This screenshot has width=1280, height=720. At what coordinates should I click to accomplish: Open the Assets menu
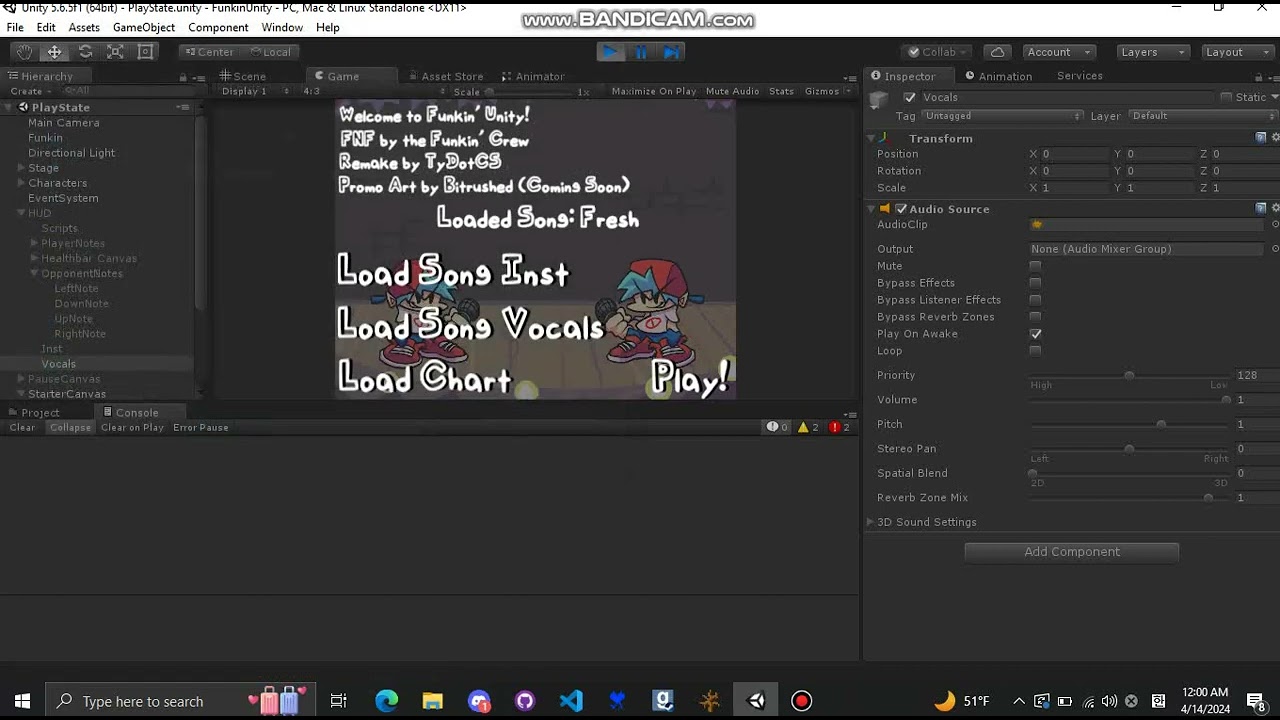click(x=84, y=28)
